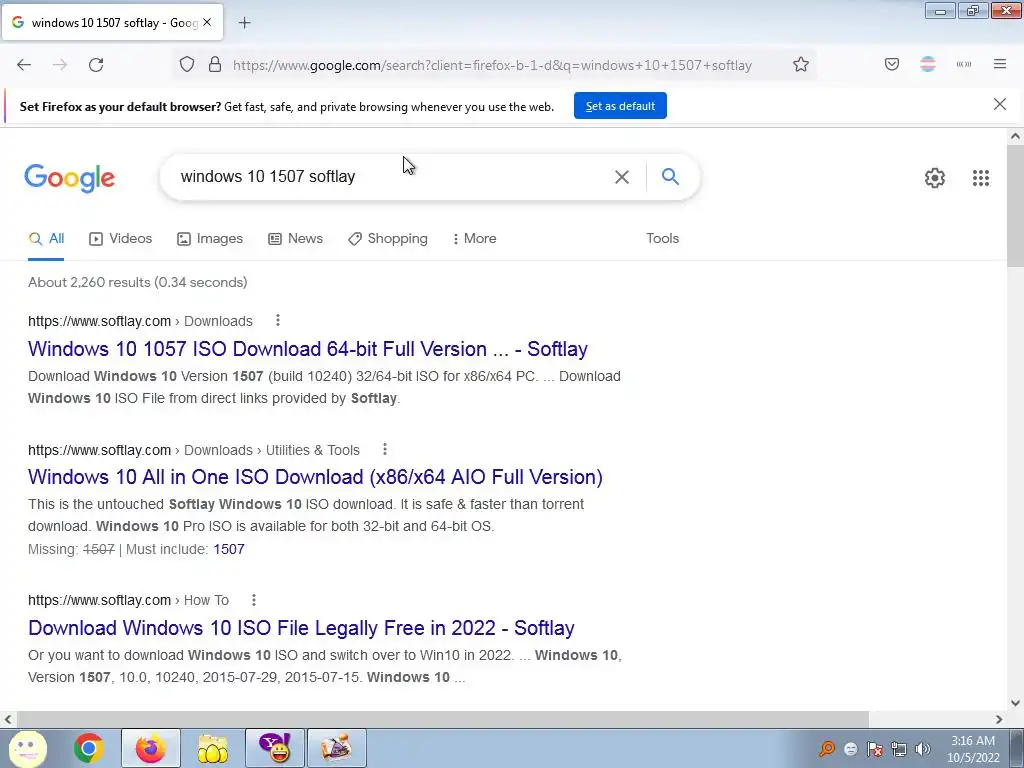Viewport: 1024px width, 768px height.
Task: Open options dots for All in One result
Action: pos(385,449)
